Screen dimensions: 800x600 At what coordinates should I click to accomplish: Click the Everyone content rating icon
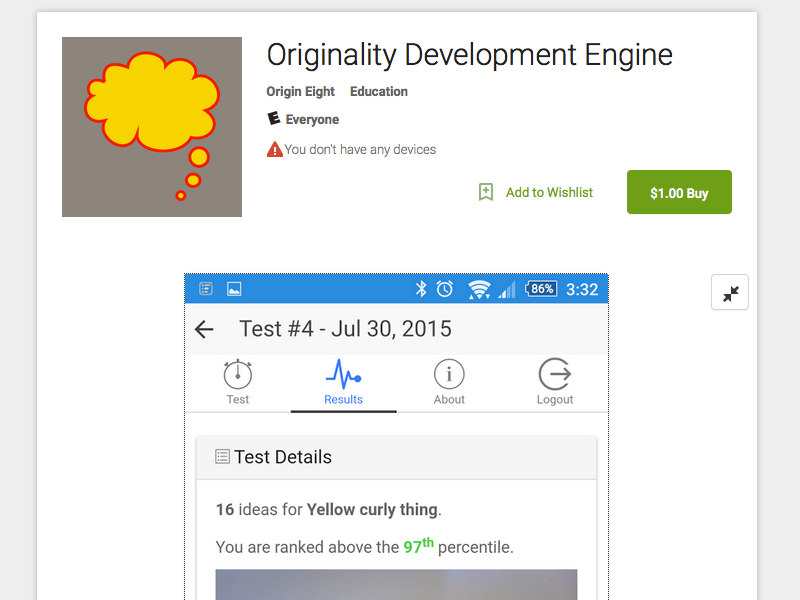pos(274,118)
